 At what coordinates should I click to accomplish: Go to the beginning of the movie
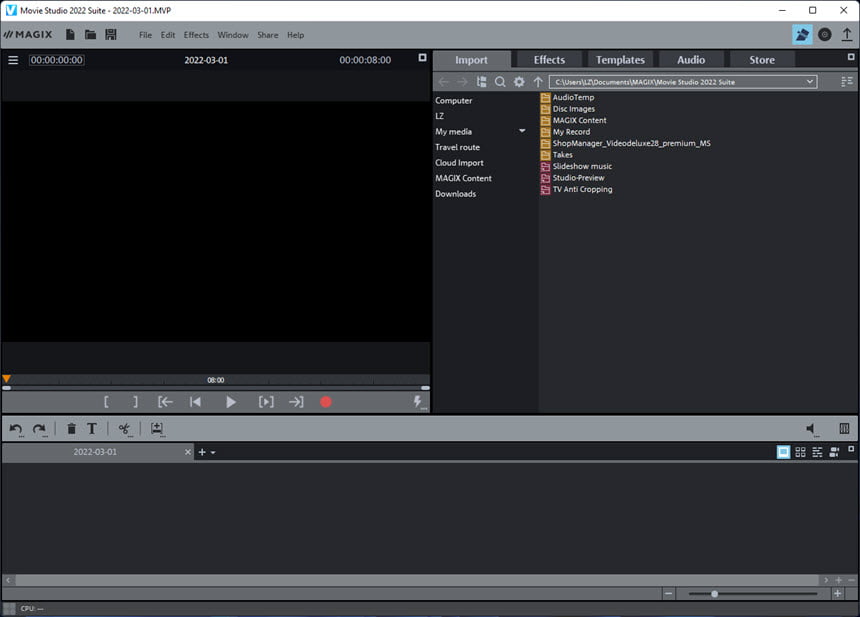click(195, 402)
